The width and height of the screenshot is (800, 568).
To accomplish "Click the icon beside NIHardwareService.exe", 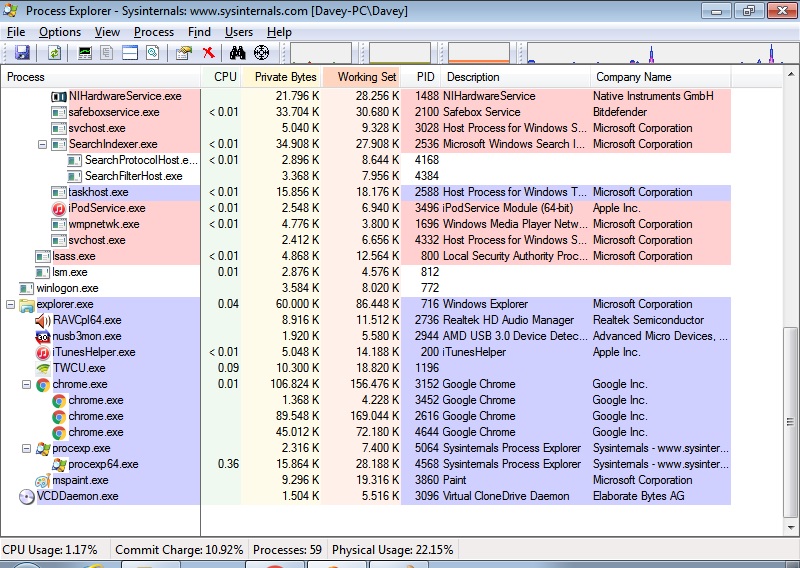I will pos(59,96).
